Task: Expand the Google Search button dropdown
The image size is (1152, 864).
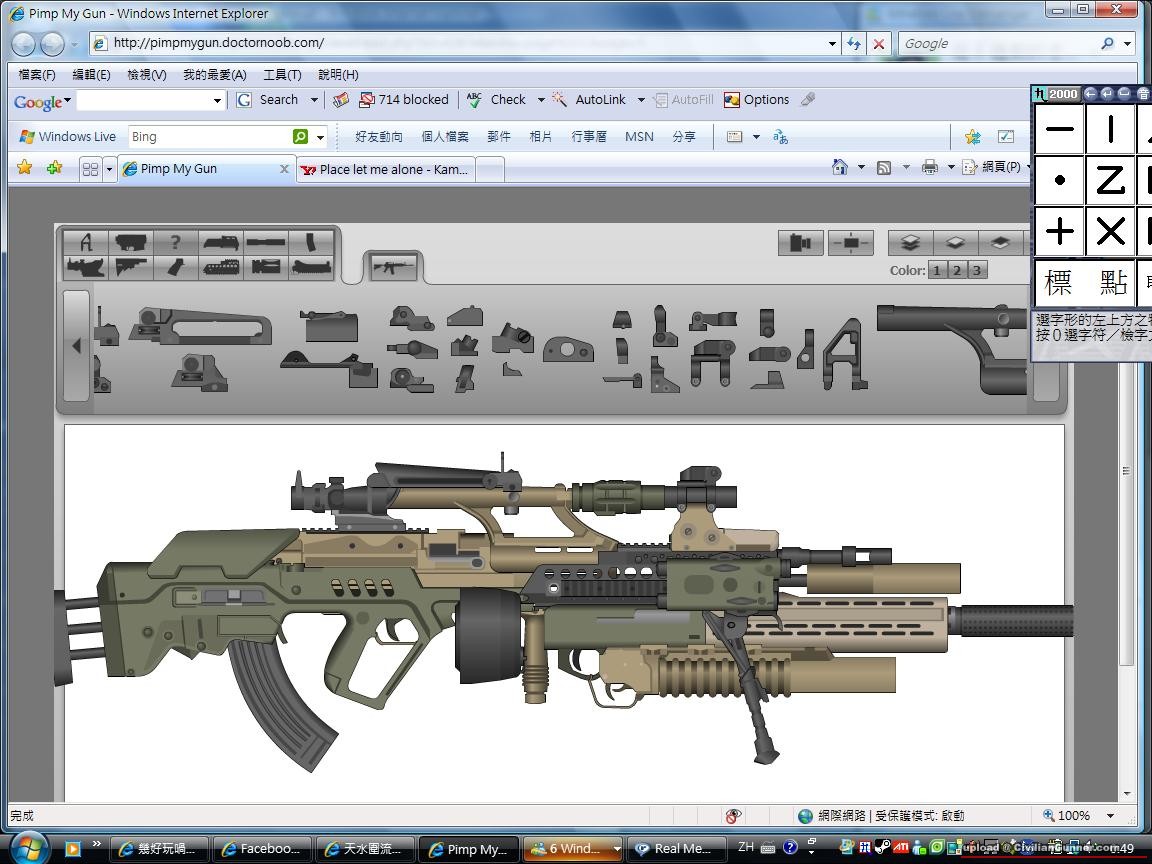Action: [x=314, y=100]
